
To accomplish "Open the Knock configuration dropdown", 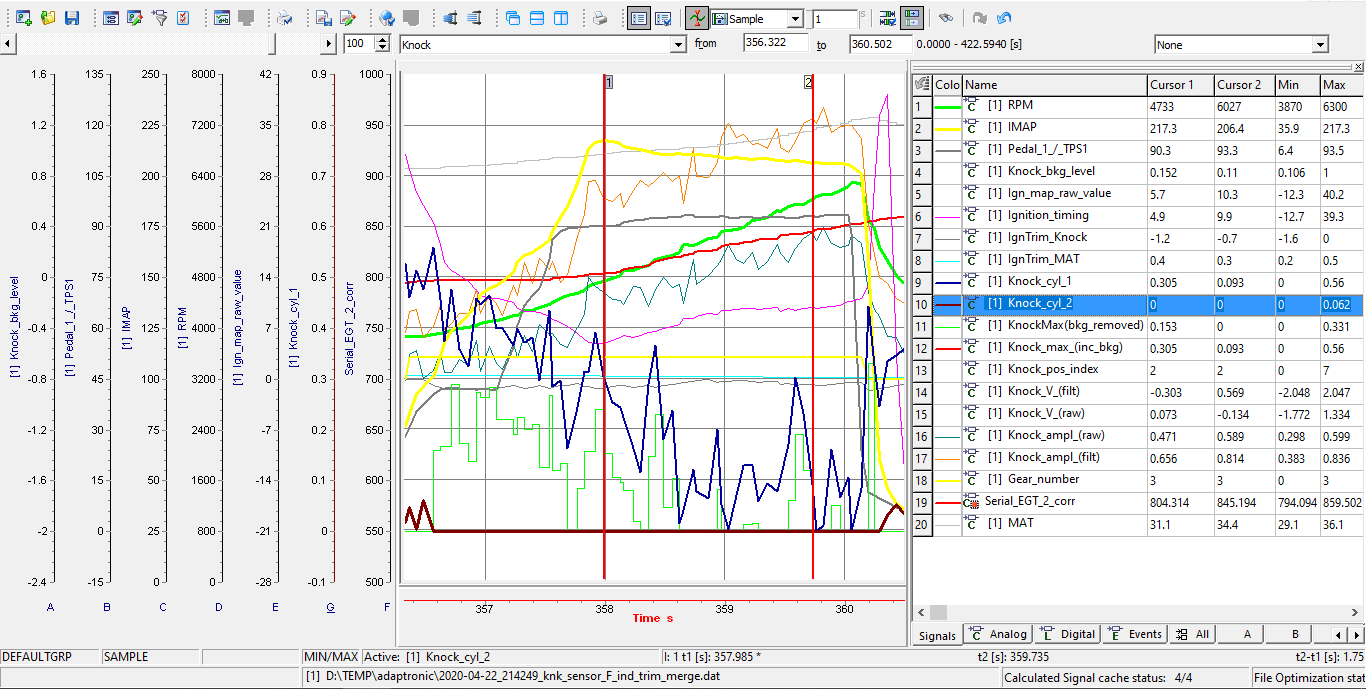I will coord(677,45).
